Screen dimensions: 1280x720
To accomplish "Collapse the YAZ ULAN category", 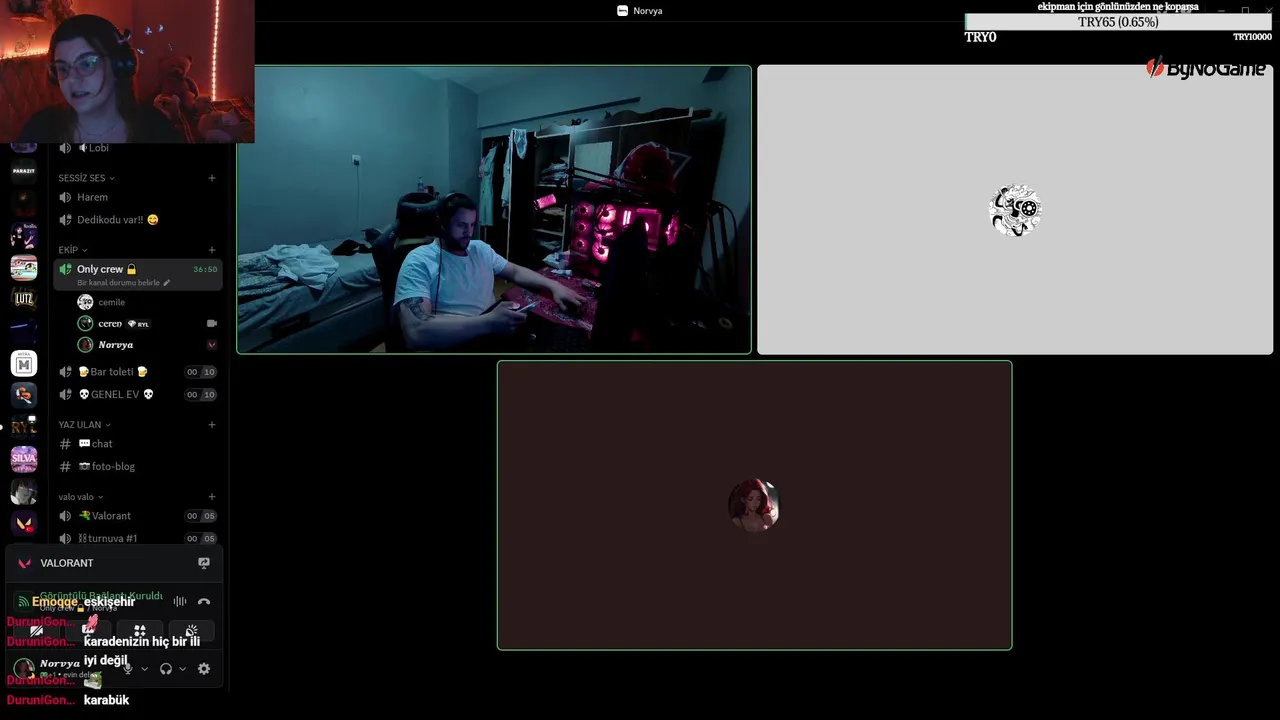I will tap(84, 425).
